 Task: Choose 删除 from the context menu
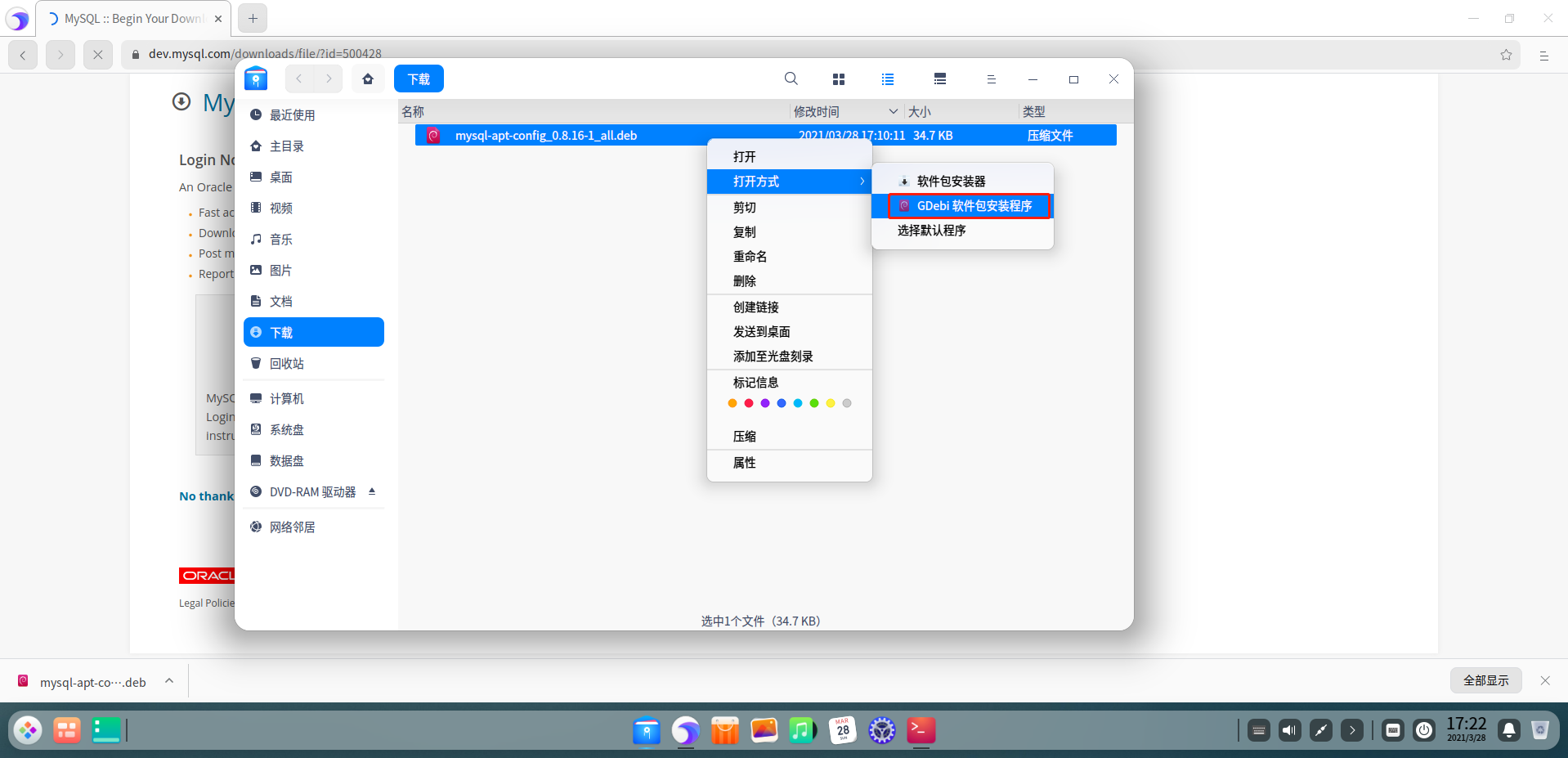pos(790,281)
